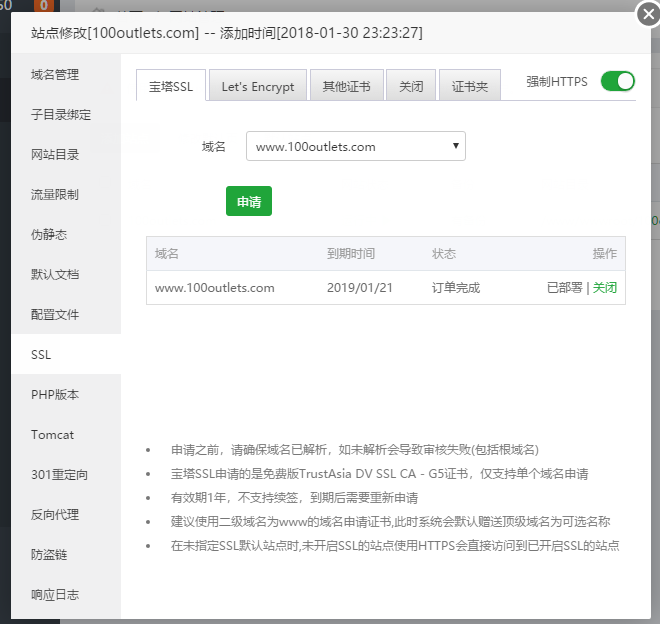Select the 关闭 tab
660x624 pixels.
[x=411, y=87]
